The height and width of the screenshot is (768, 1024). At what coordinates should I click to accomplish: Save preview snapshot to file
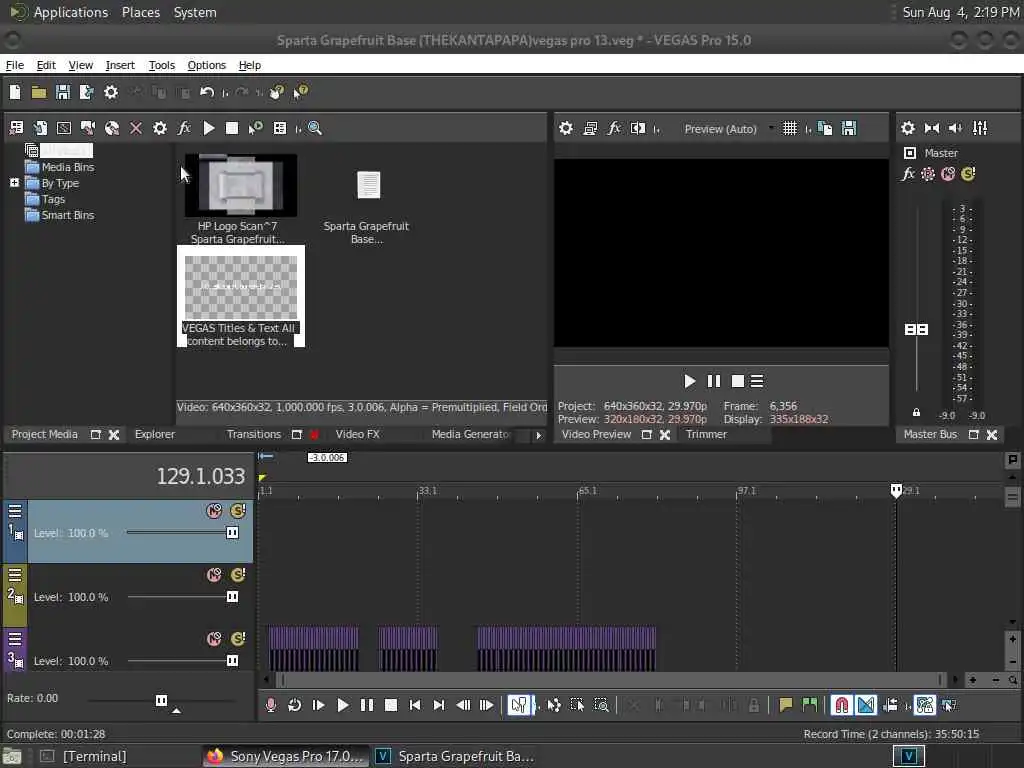click(x=848, y=128)
